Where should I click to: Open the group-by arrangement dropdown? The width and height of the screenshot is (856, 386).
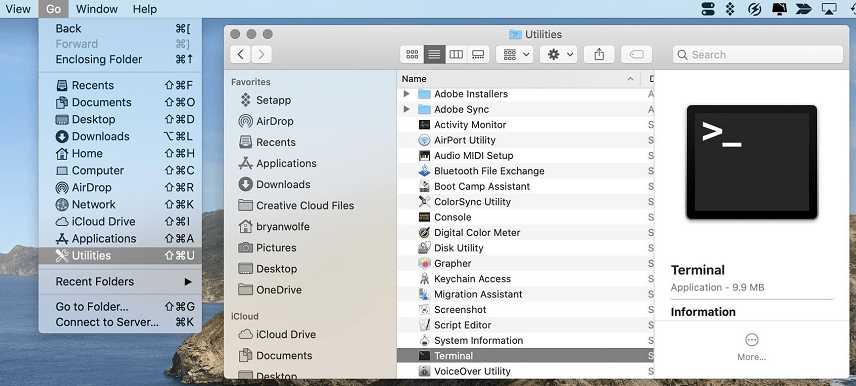coord(515,55)
